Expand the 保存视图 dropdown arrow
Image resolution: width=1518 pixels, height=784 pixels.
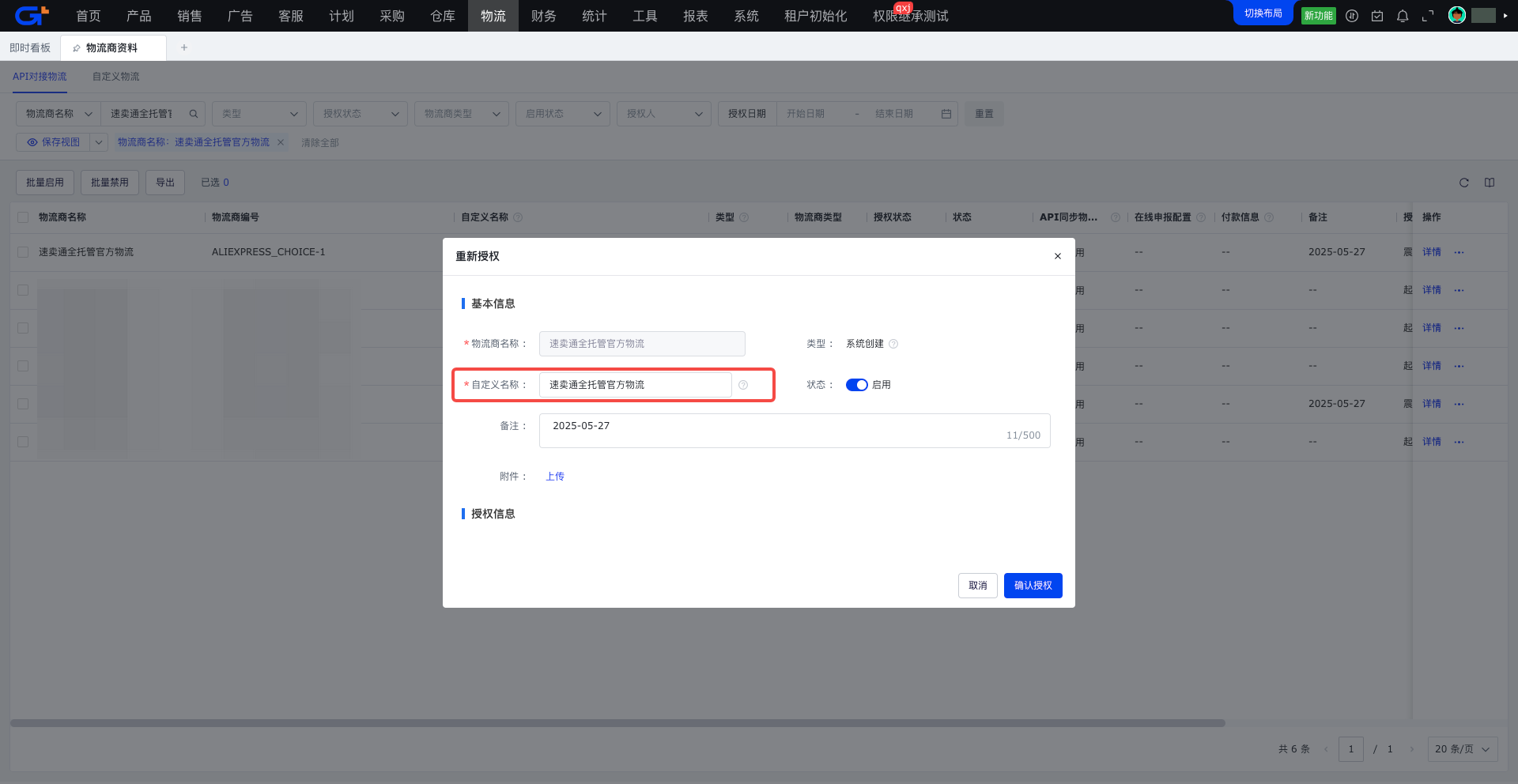99,142
